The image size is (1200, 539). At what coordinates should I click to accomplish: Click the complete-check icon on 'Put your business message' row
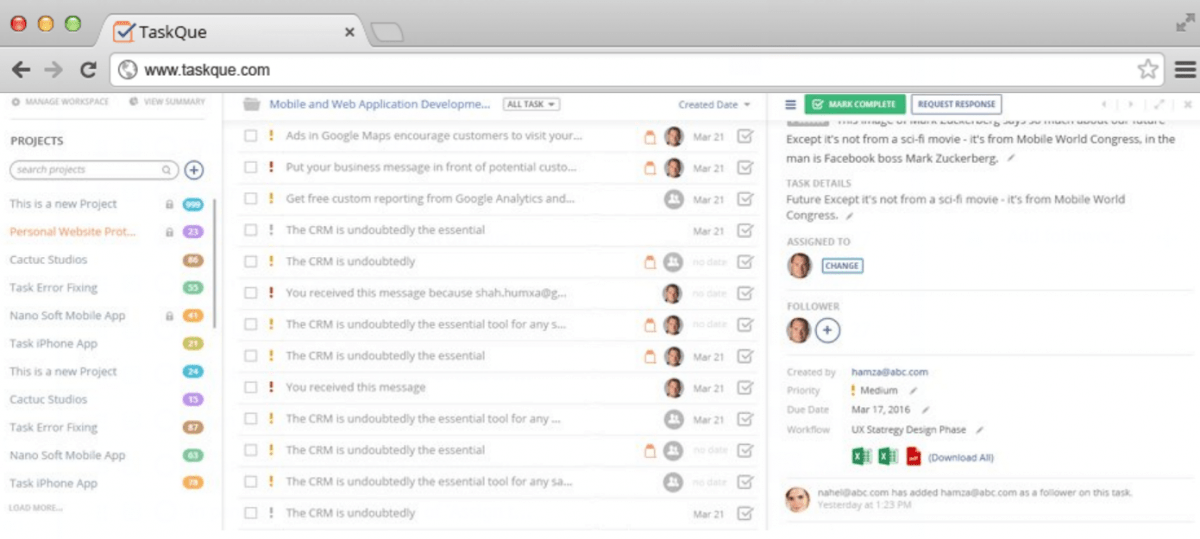pos(745,167)
